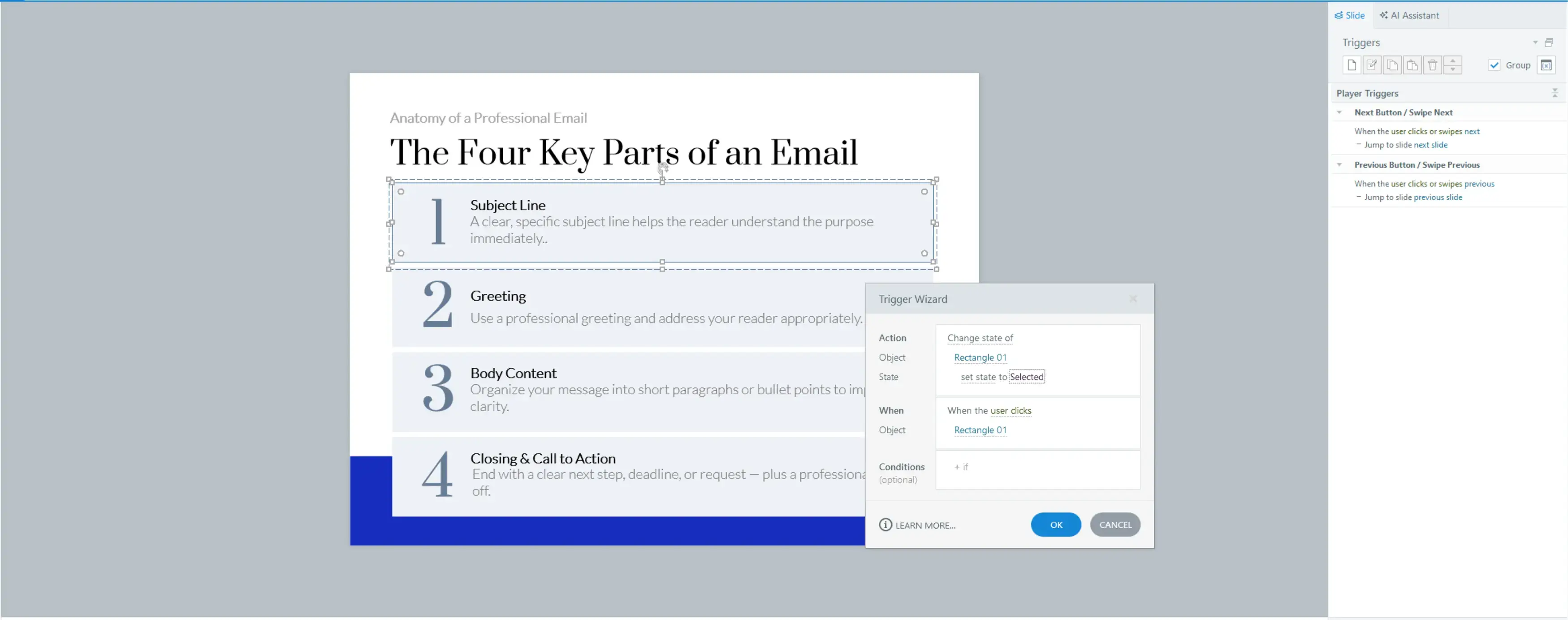
Task: Collapse all Player Triggers with the arrows icon
Action: [1554, 93]
